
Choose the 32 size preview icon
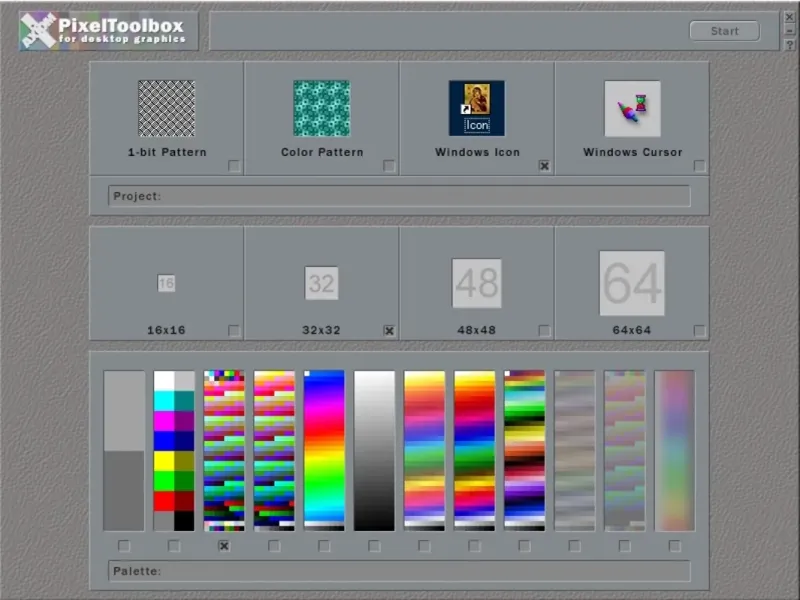coord(321,283)
